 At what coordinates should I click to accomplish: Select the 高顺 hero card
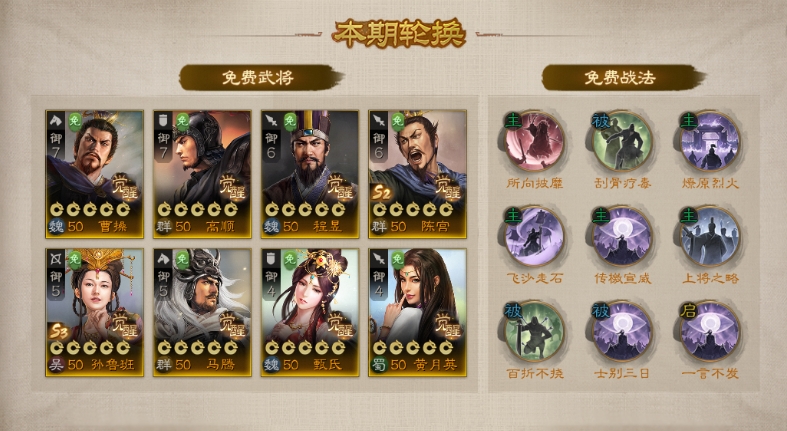tap(202, 174)
